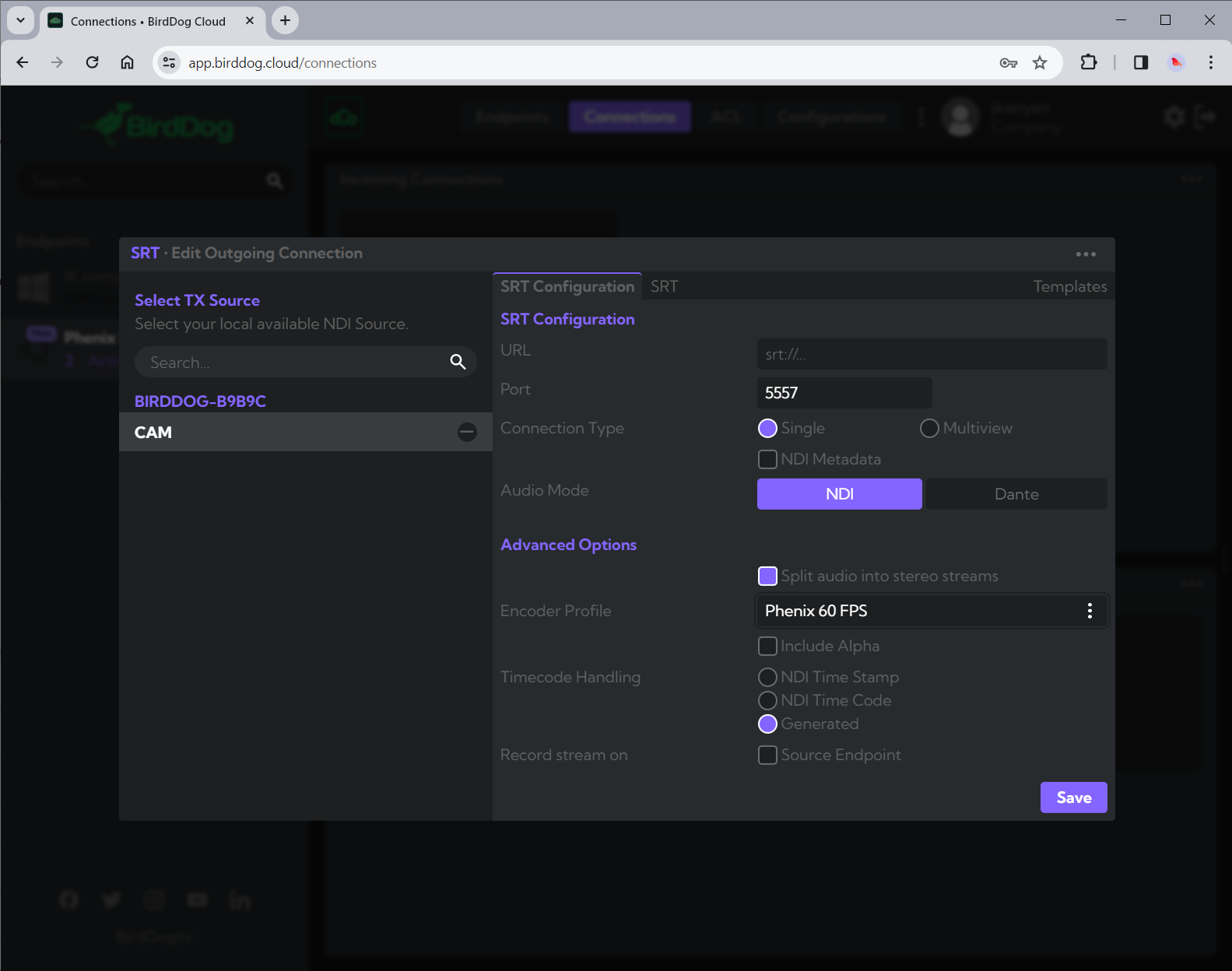Enable Include Alpha checkbox
This screenshot has height=971, width=1232.
pos(767,646)
